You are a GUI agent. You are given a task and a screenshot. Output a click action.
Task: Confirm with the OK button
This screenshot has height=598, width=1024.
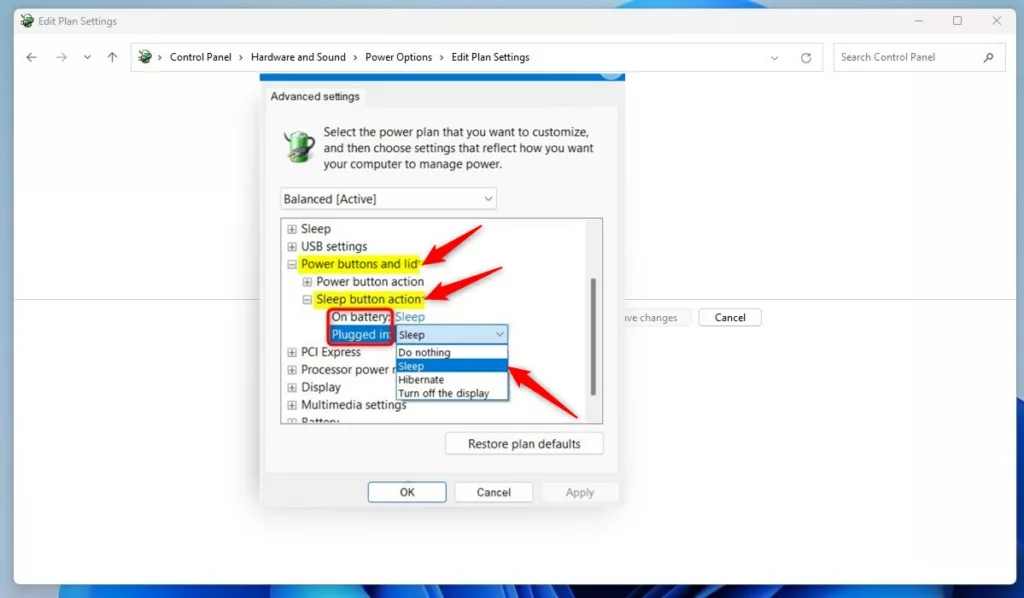point(407,492)
